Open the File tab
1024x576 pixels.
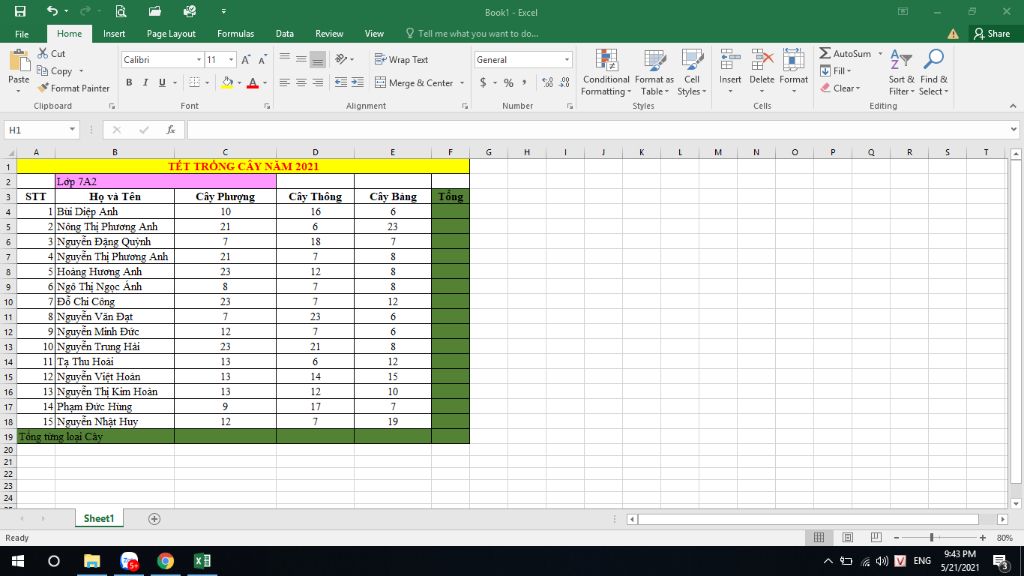[x=22, y=34]
